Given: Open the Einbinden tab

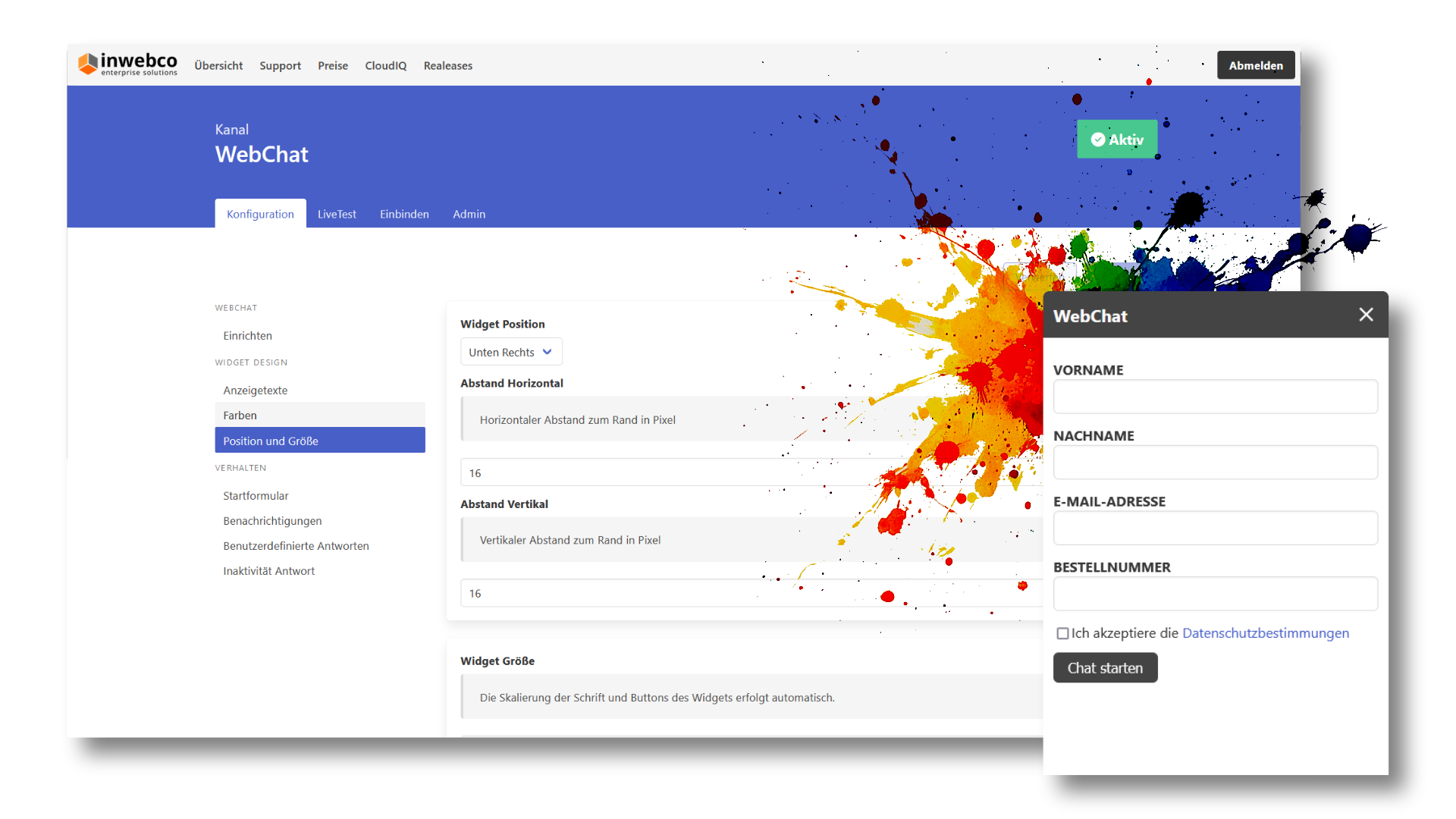Looking at the screenshot, I should point(404,214).
